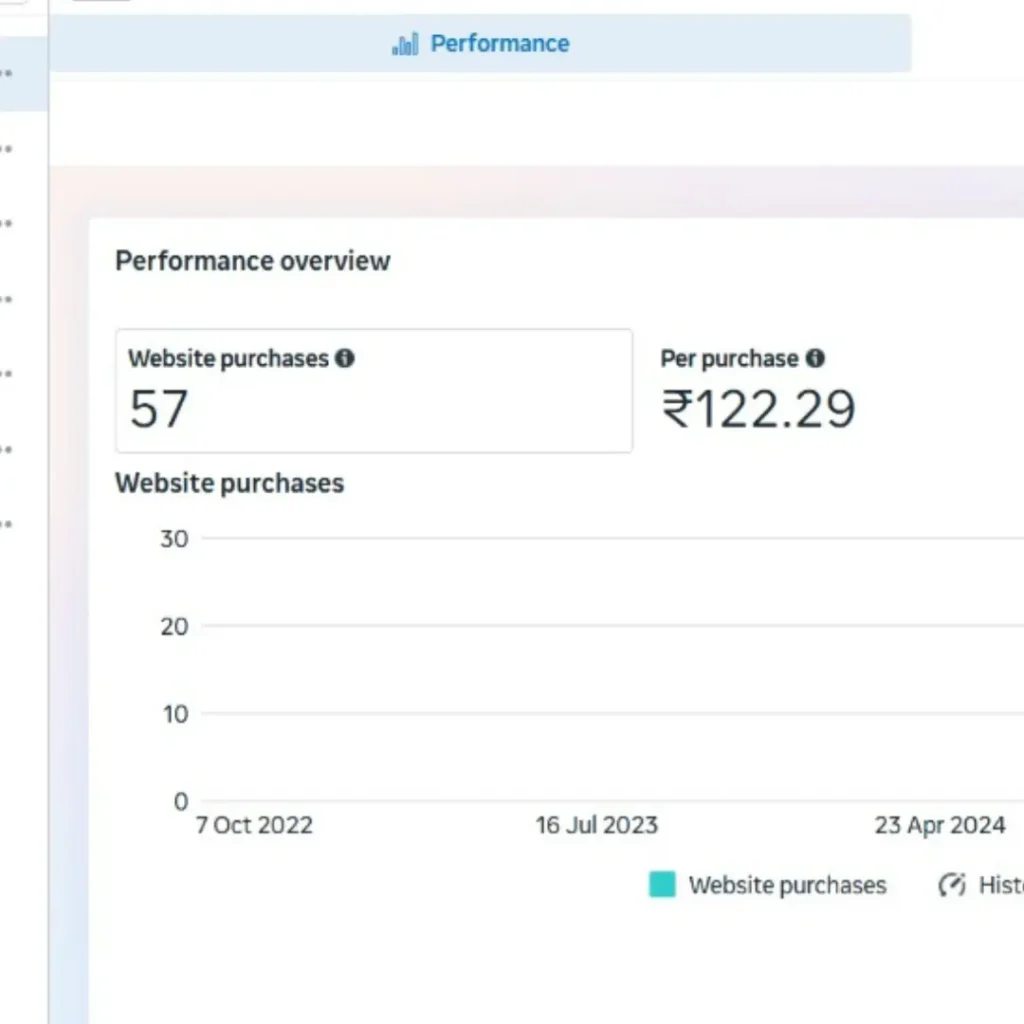Select the 23 Apr 2024 axis date
The width and height of the screenshot is (1024, 1024).
coord(939,825)
